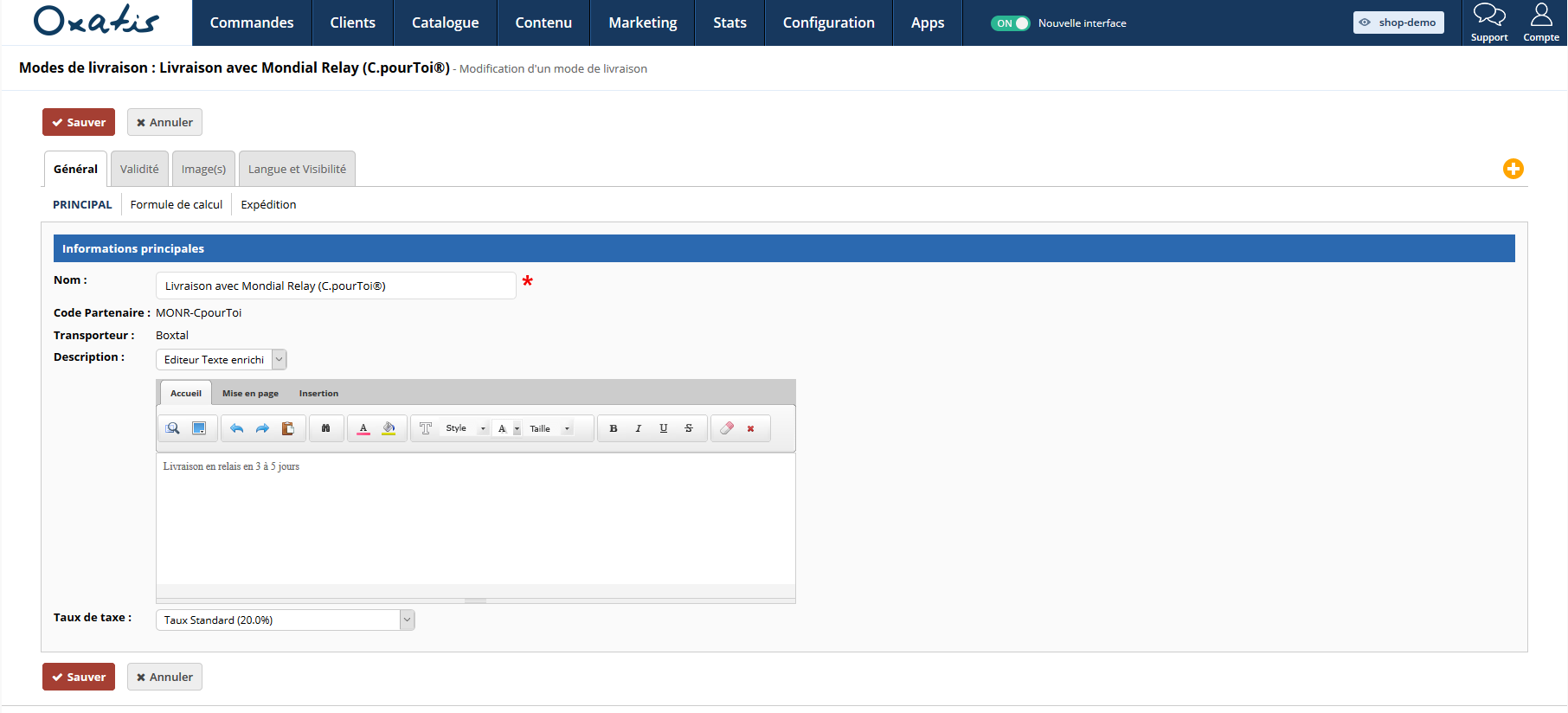Click the redo arrow in the editor toolbar
1568x713 pixels.
click(x=262, y=428)
